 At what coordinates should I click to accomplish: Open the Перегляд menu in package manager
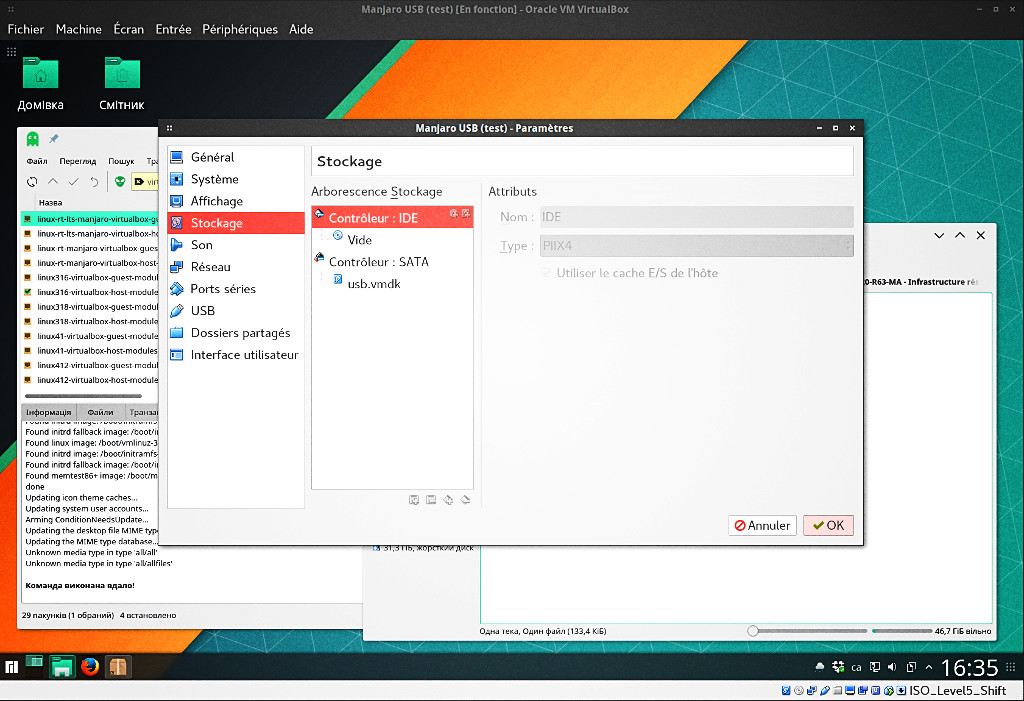click(x=78, y=161)
